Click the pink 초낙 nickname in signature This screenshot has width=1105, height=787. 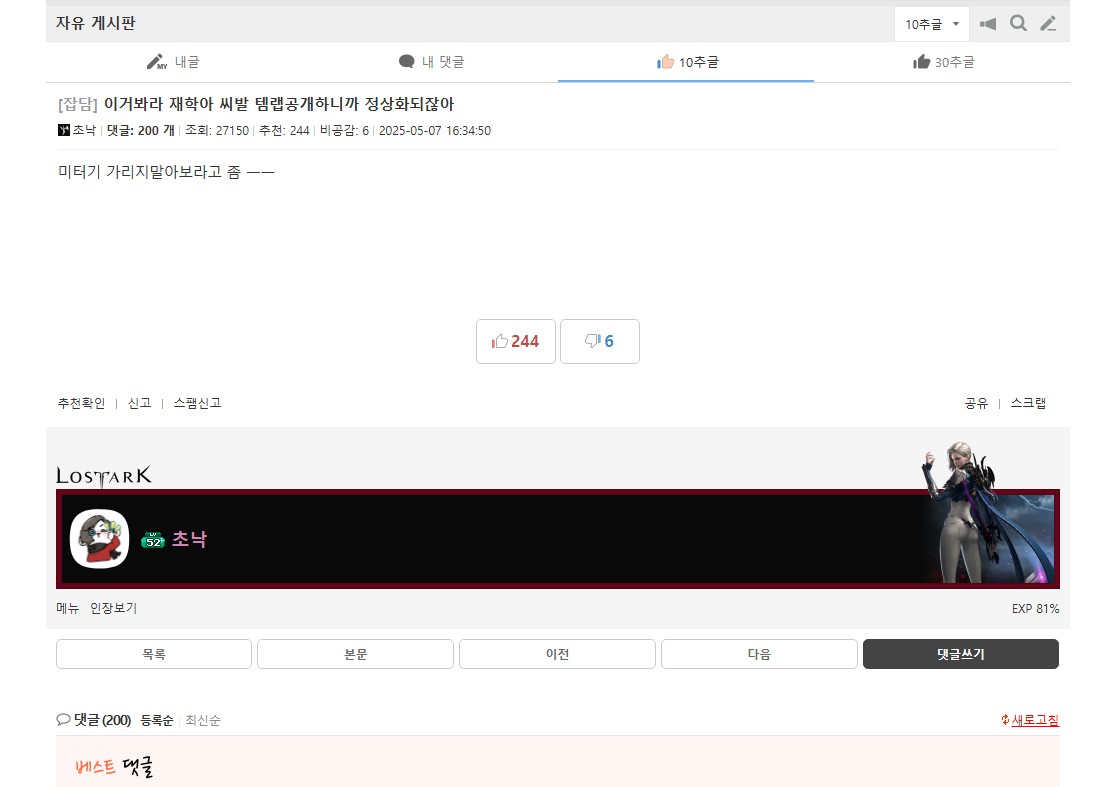click(190, 539)
